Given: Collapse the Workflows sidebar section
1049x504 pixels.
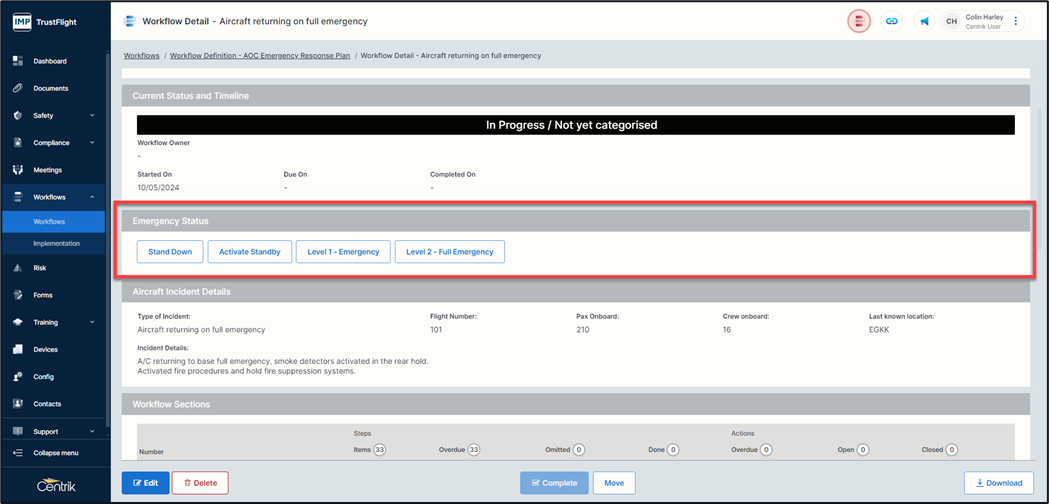Looking at the screenshot, I should click(x=92, y=197).
